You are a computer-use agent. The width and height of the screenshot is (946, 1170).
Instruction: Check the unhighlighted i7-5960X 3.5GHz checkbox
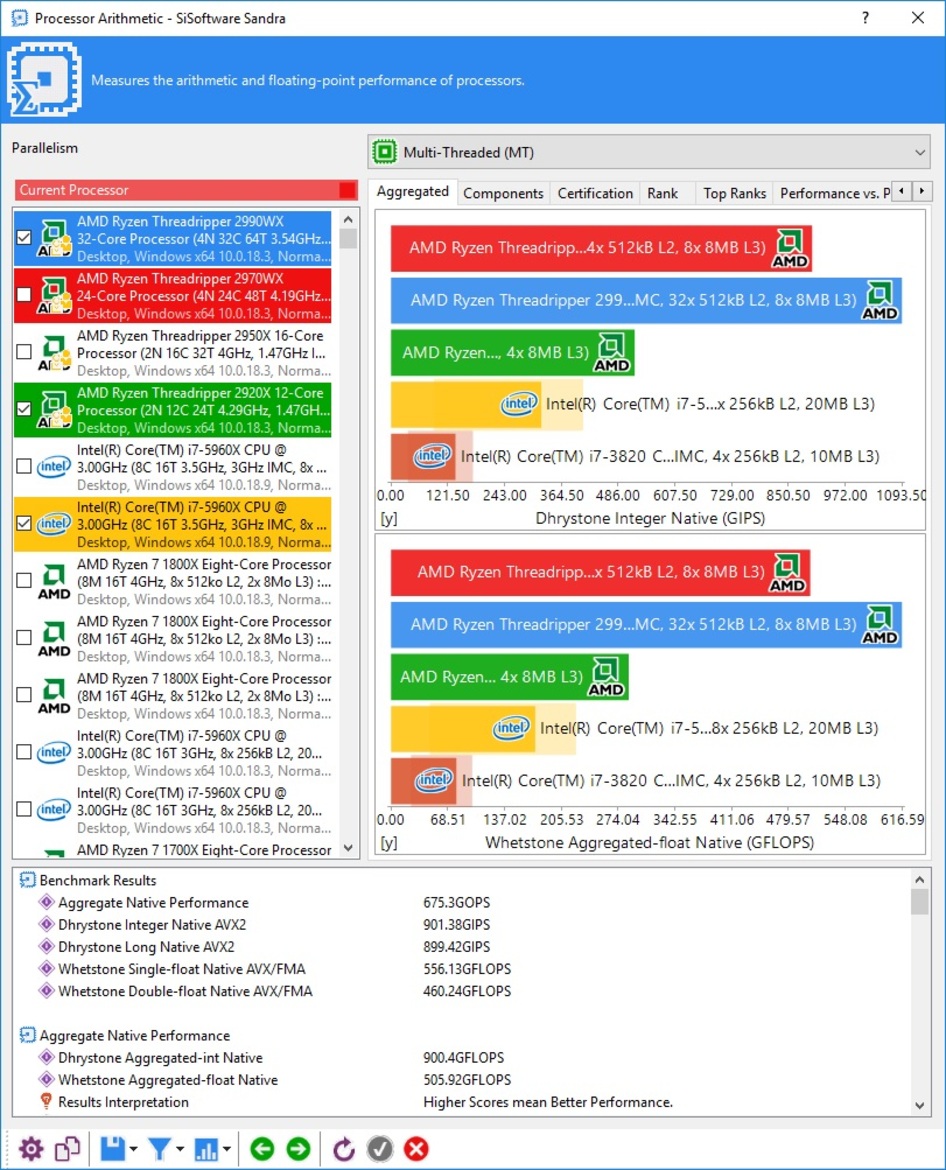tap(24, 466)
